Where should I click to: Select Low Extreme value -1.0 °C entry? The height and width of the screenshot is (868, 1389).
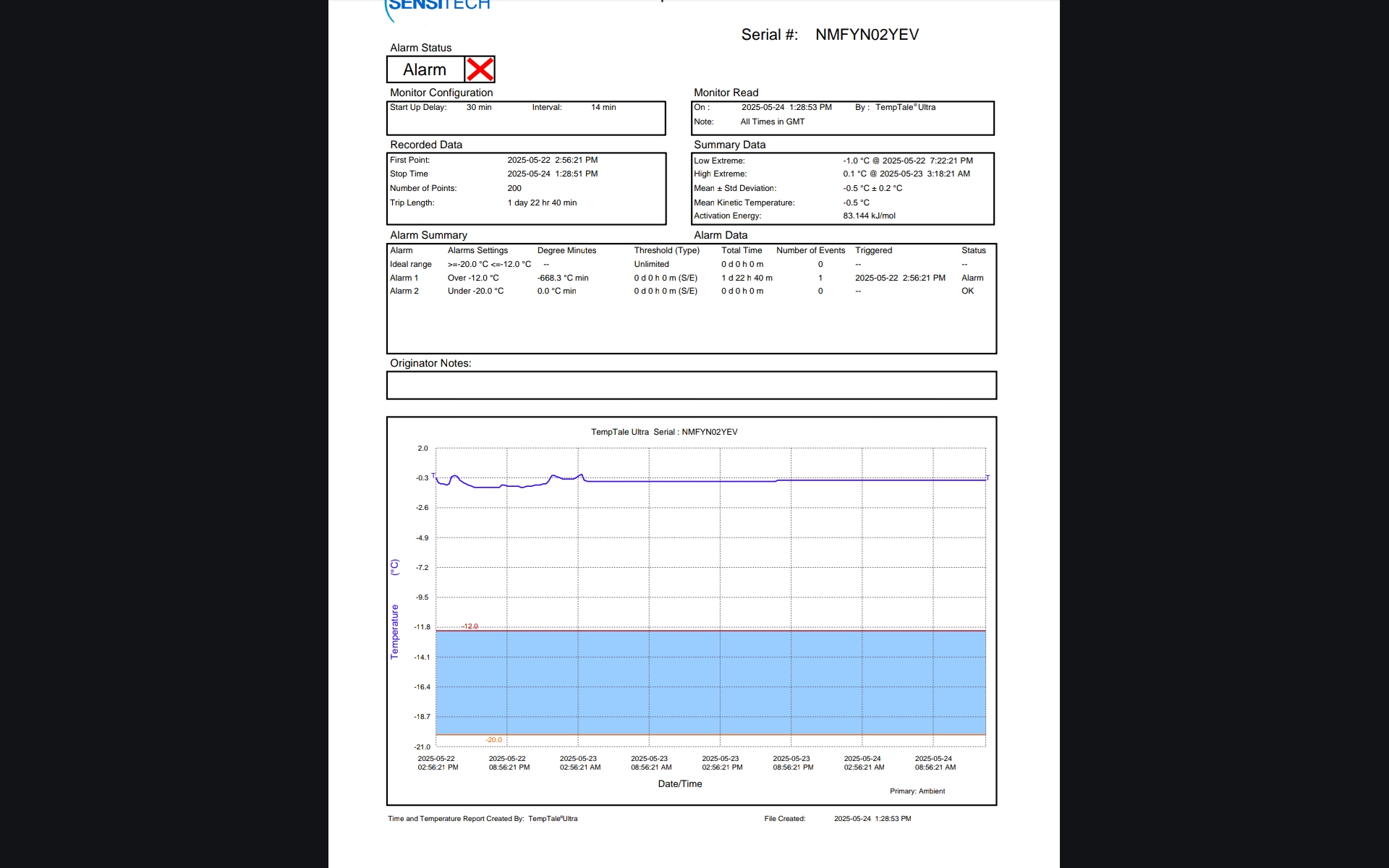point(908,161)
